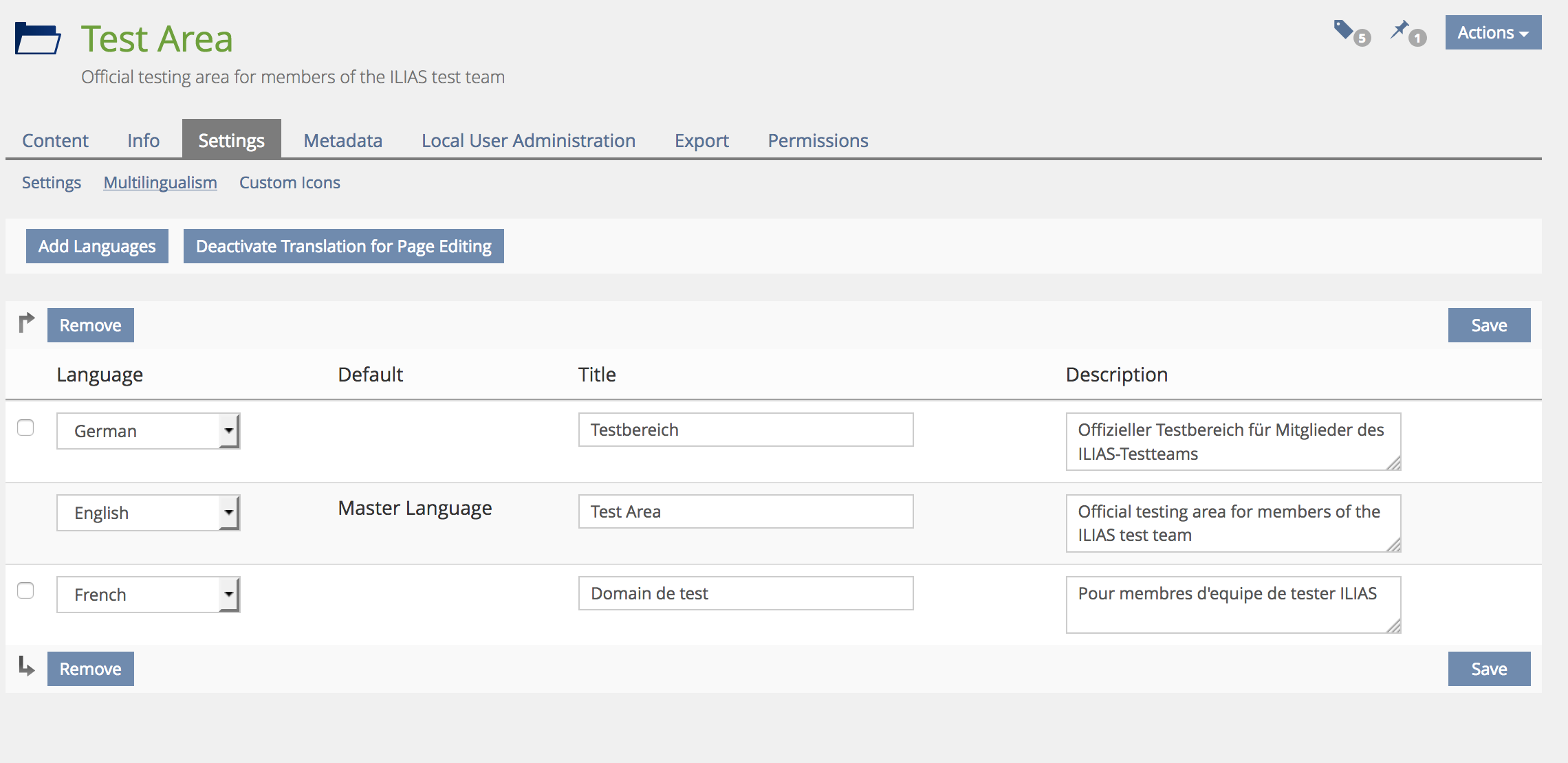The width and height of the screenshot is (1568, 763).
Task: Open the Custom Icons sub-tab link
Action: [290, 183]
